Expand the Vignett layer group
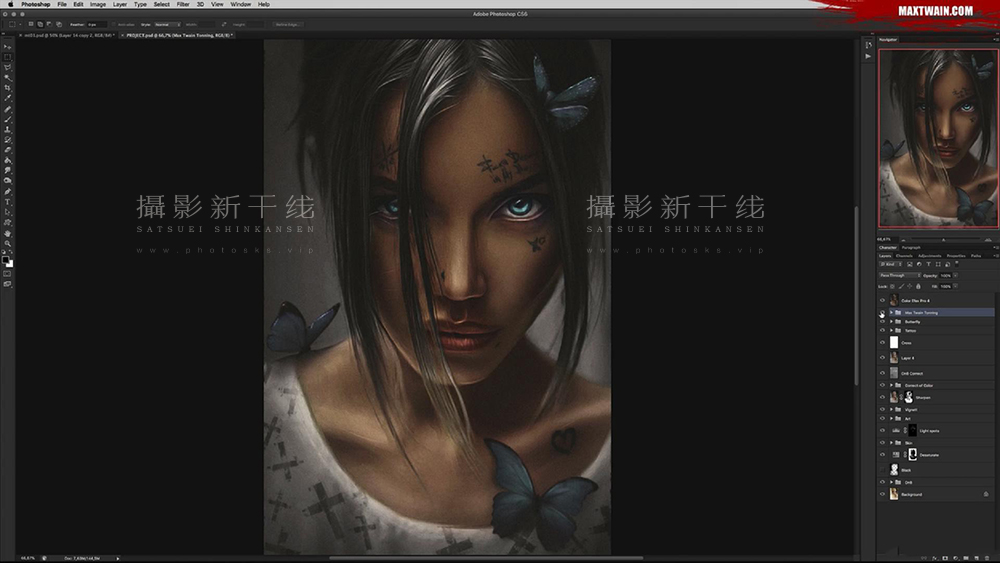This screenshot has height=563, width=1000. pos(892,409)
